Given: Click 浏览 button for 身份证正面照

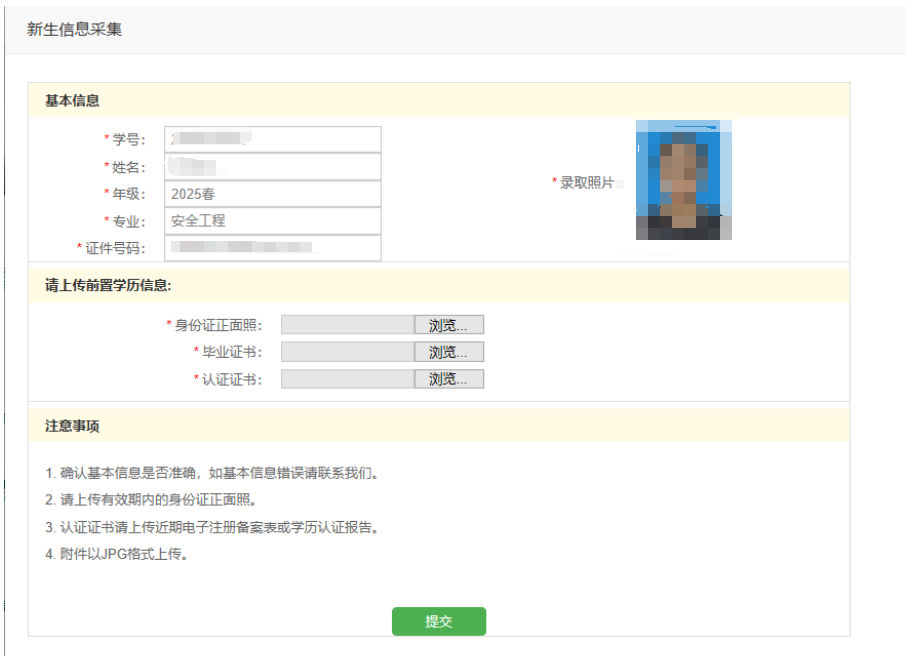Looking at the screenshot, I should (x=449, y=325).
